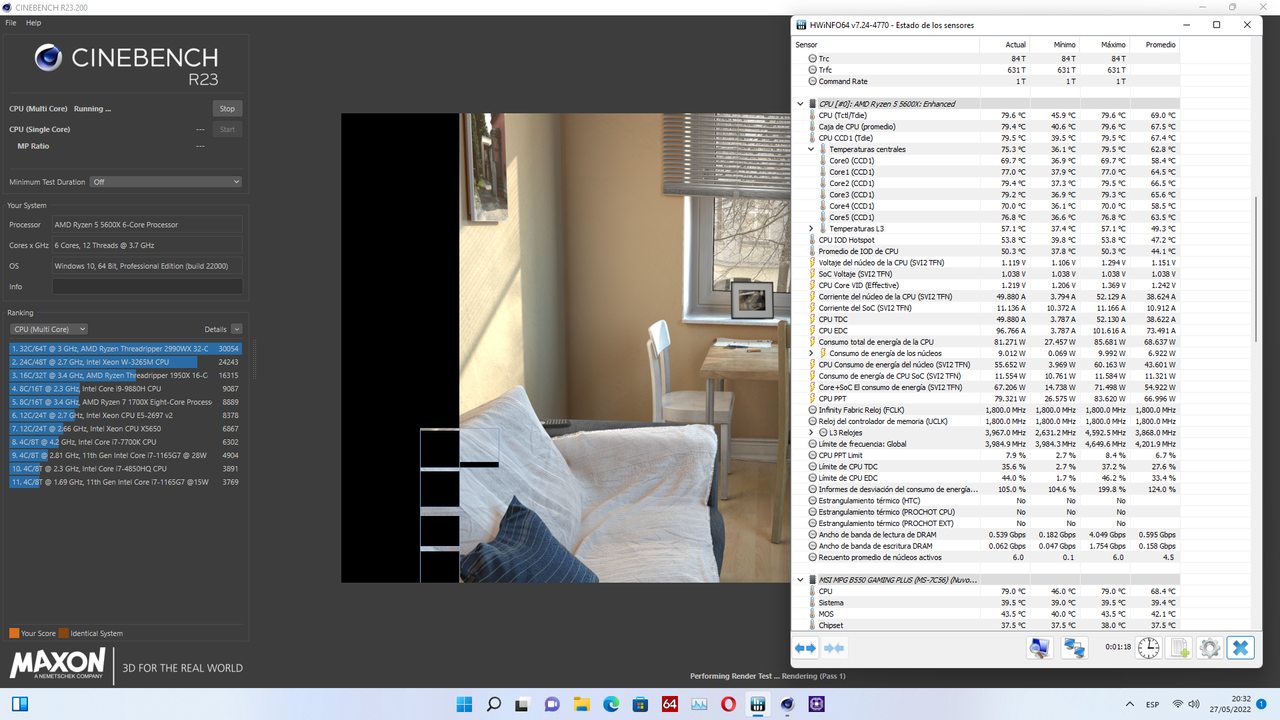
Task: Click ESP language indicator in tray
Action: [x=1153, y=704]
